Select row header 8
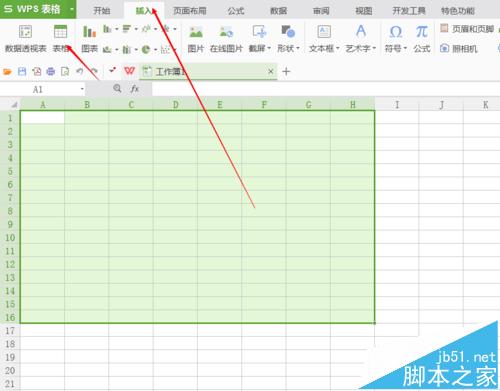The image size is (500, 391). click(10, 211)
